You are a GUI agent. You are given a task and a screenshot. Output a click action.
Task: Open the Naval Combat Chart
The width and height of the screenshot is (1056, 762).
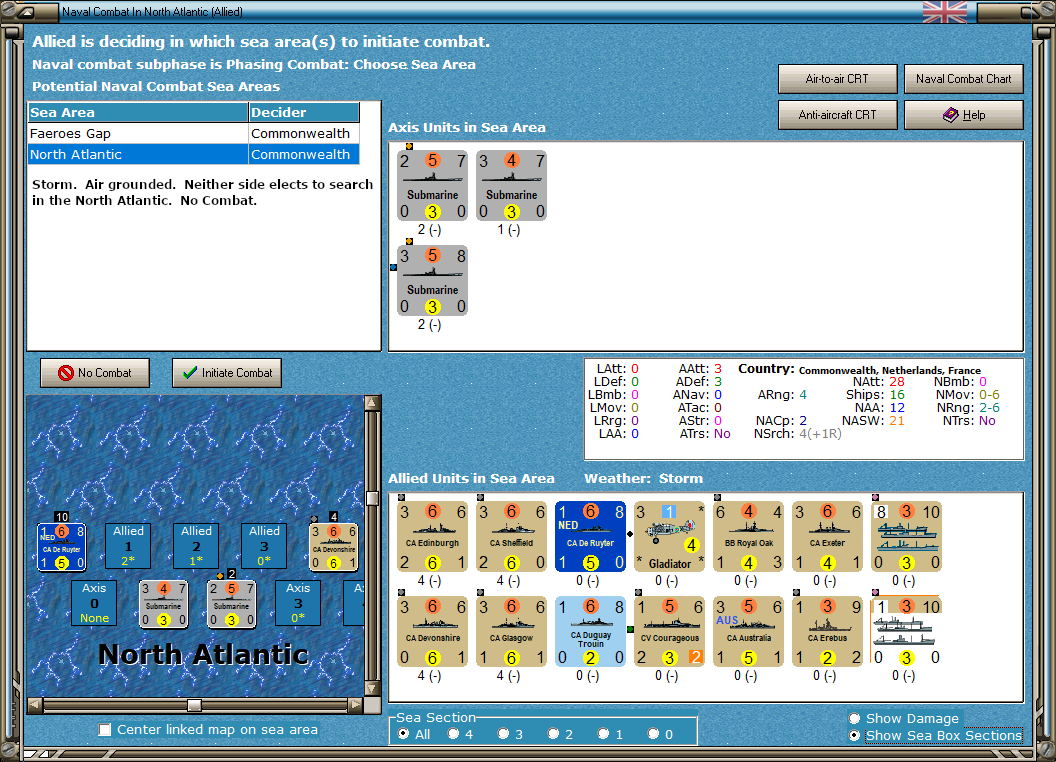click(x=963, y=79)
